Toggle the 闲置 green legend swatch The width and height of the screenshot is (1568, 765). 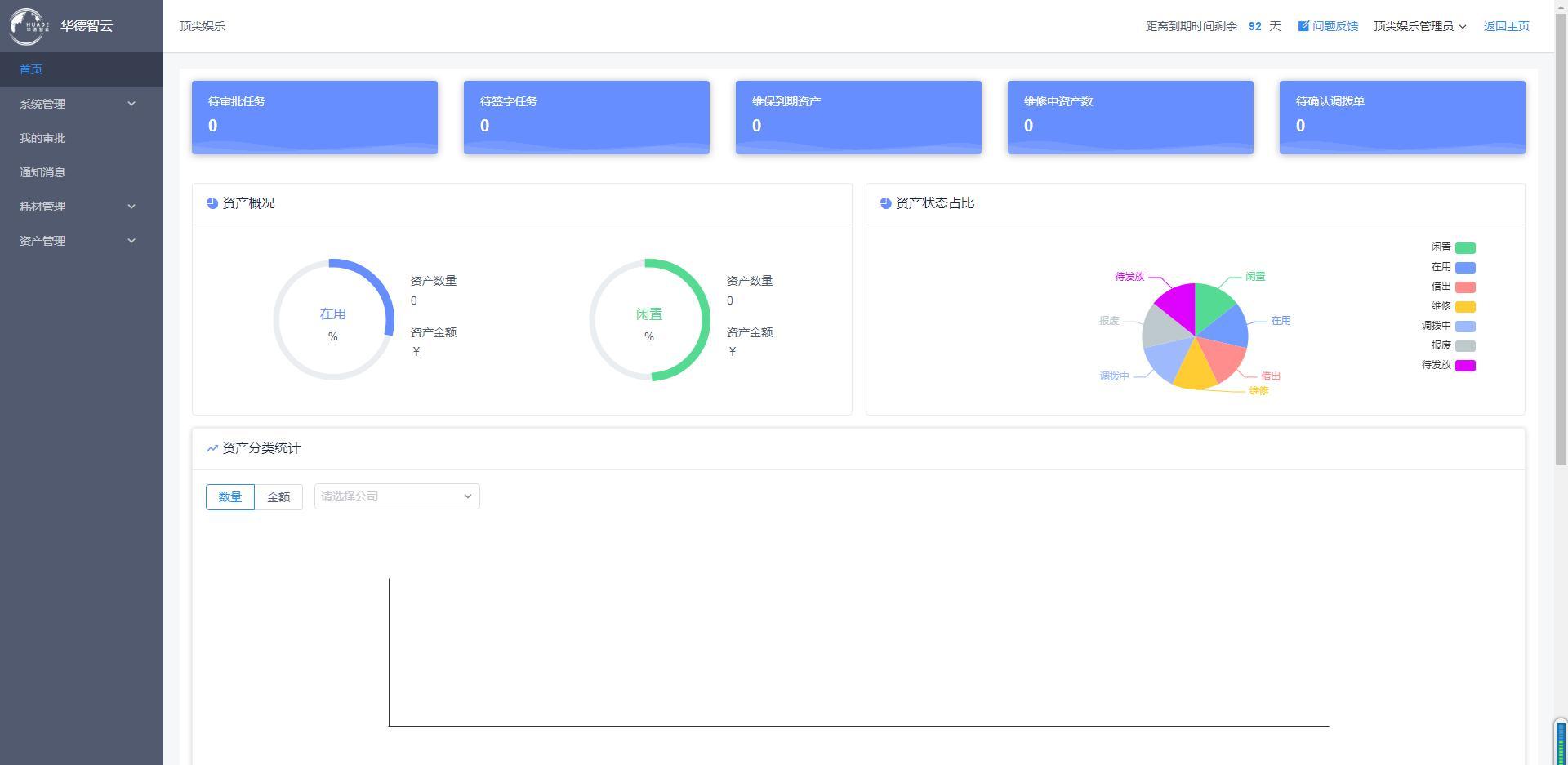[1465, 247]
